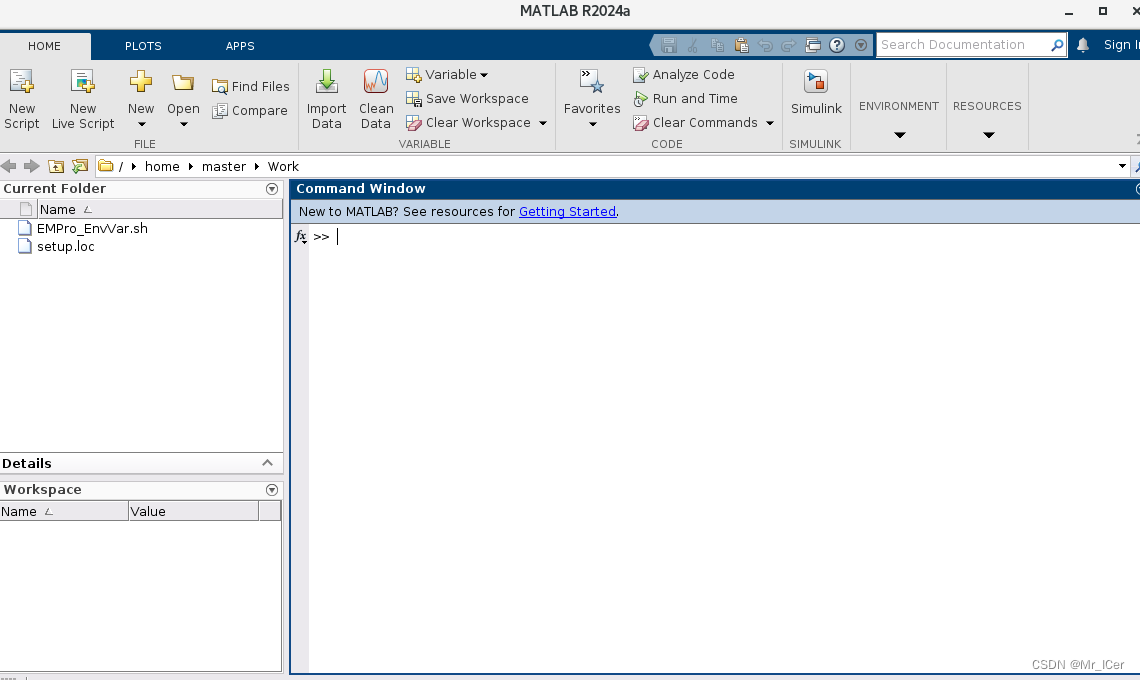Click Browse for folder icon
This screenshot has height=680, width=1140.
[80, 167]
